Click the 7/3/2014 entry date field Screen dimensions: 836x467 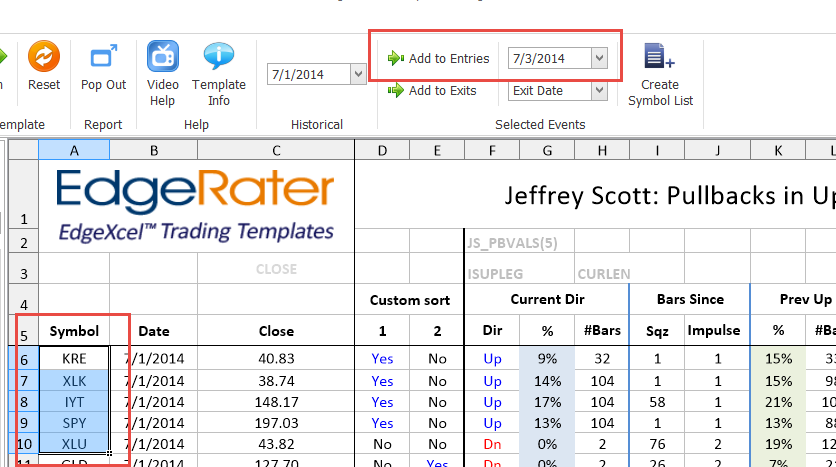point(550,58)
